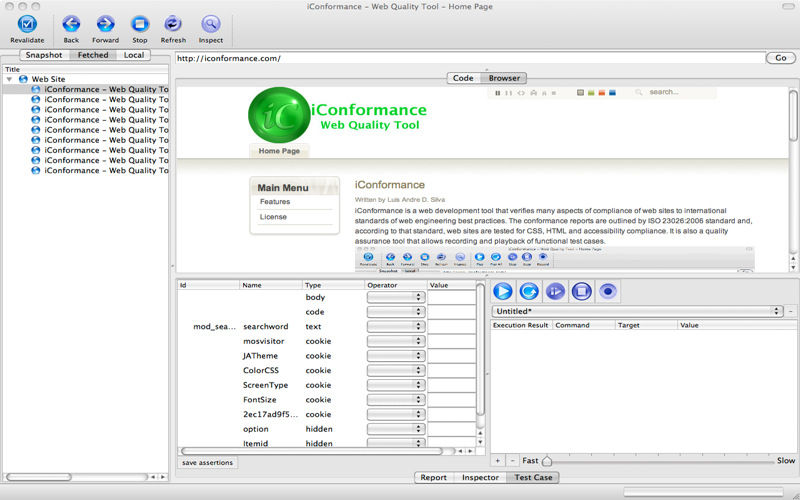Select the highlighted iConformance tree row
Image resolution: width=800 pixels, height=500 pixels.
click(x=86, y=89)
